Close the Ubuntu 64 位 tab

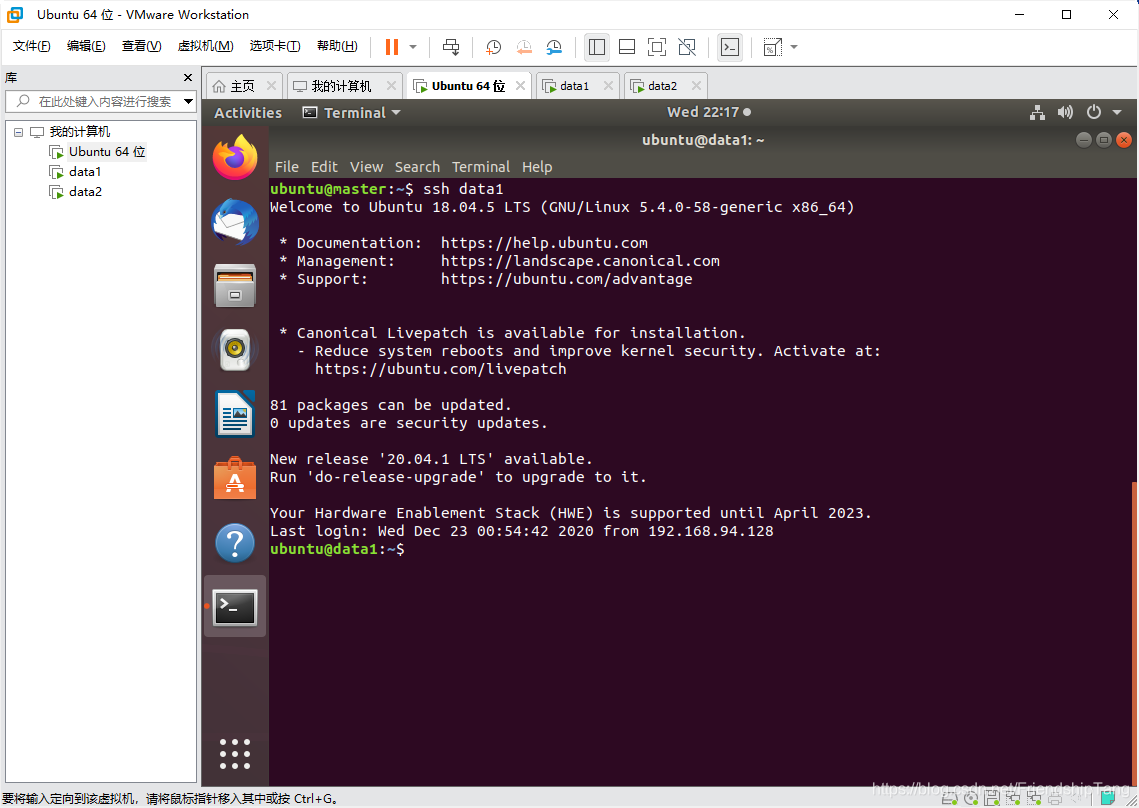(x=520, y=86)
